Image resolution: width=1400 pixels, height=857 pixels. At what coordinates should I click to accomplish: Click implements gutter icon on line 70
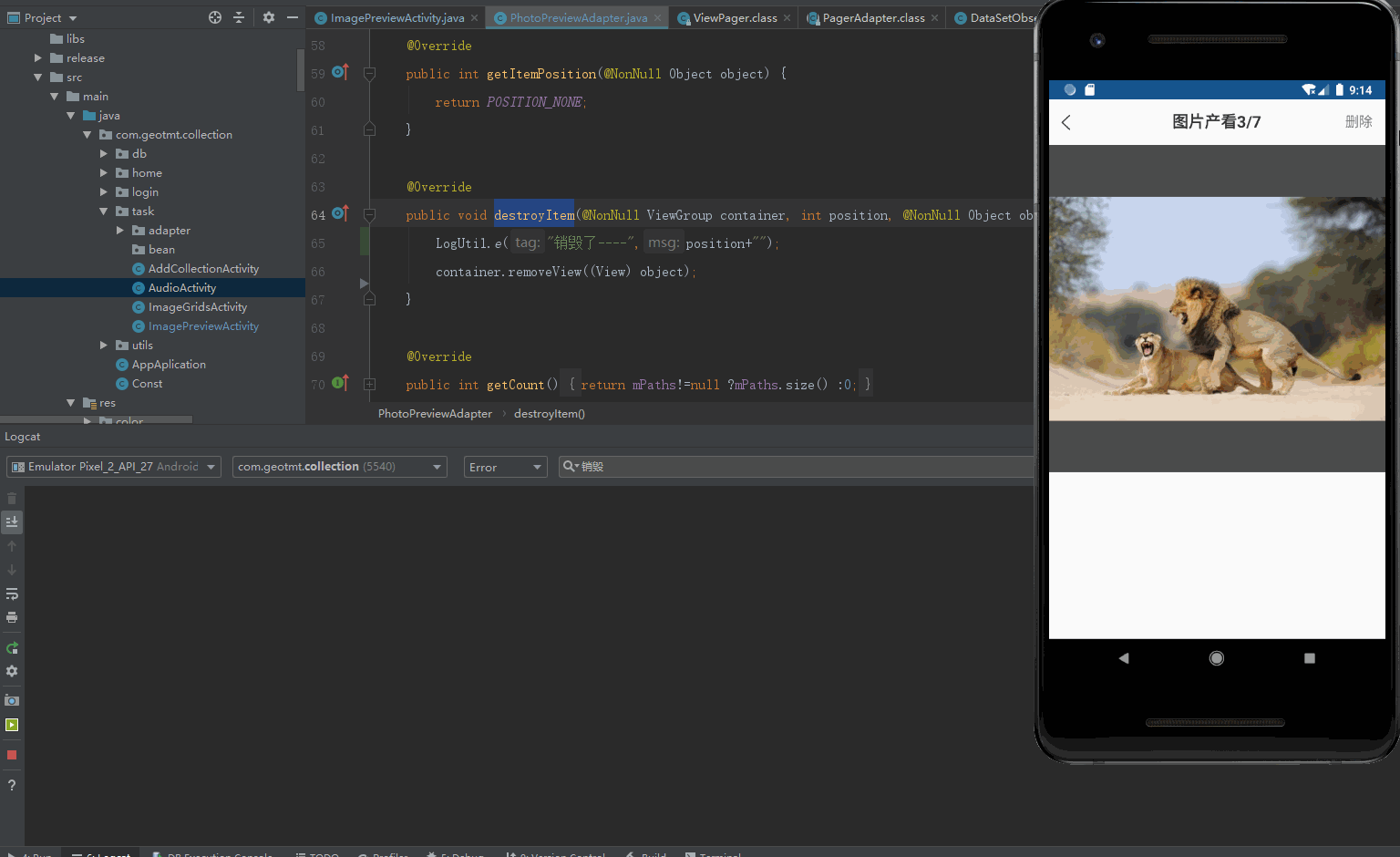click(340, 383)
